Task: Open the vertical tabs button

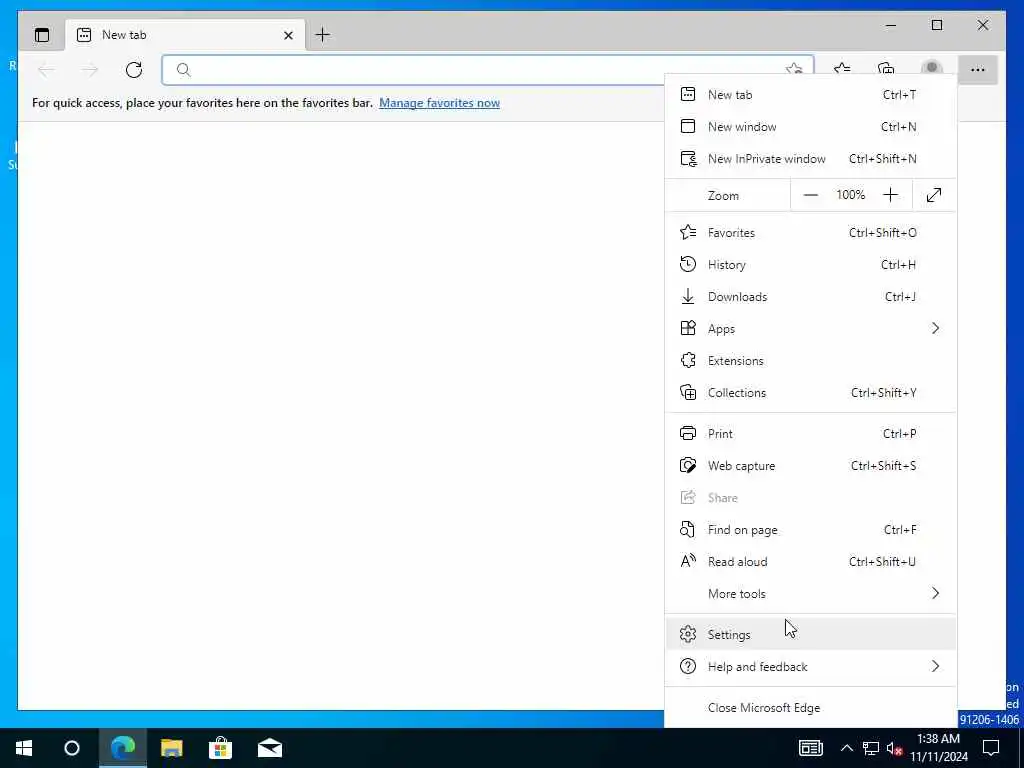Action: [42, 35]
